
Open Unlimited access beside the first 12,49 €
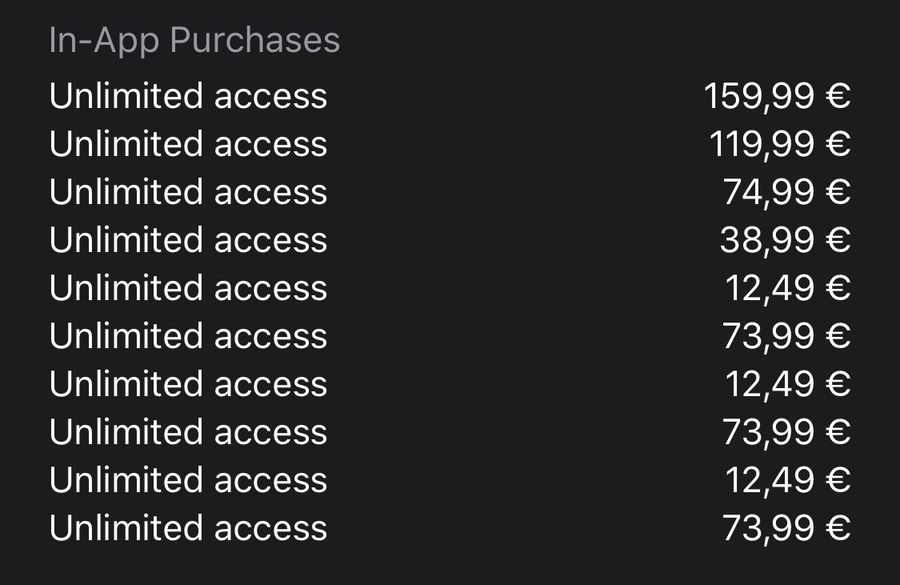(188, 288)
